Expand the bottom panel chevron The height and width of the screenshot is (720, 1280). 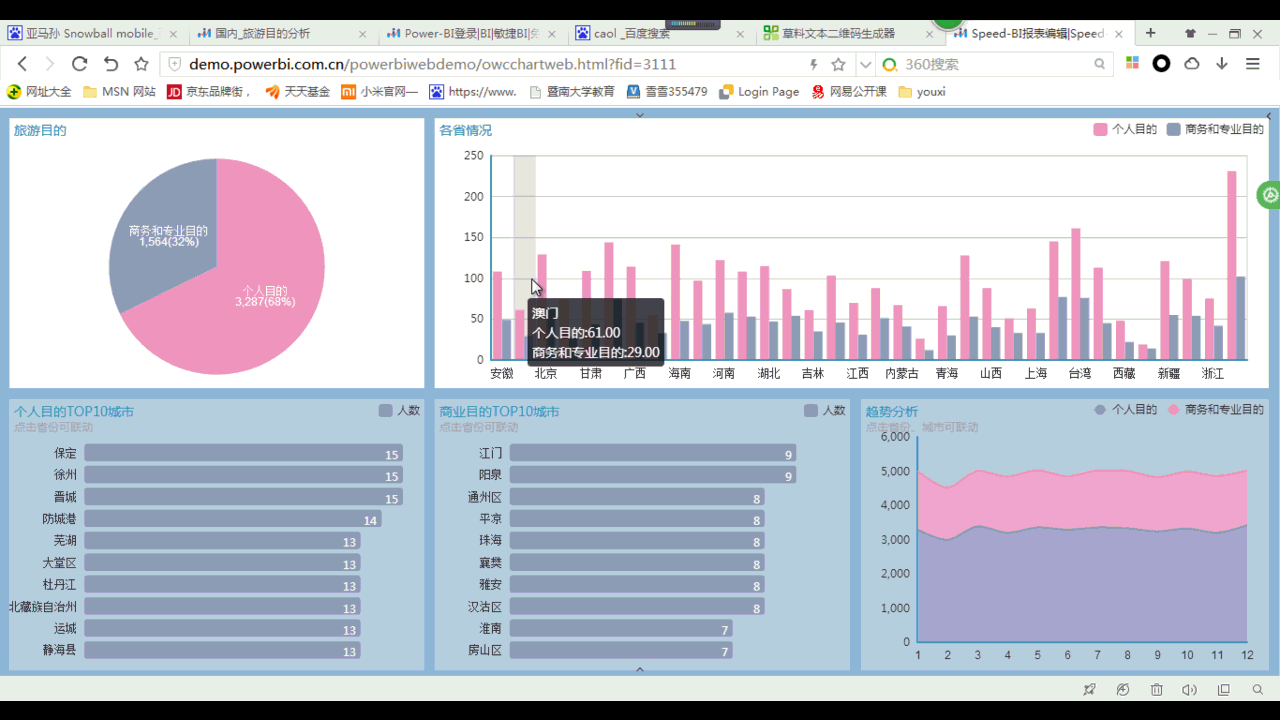[640, 669]
